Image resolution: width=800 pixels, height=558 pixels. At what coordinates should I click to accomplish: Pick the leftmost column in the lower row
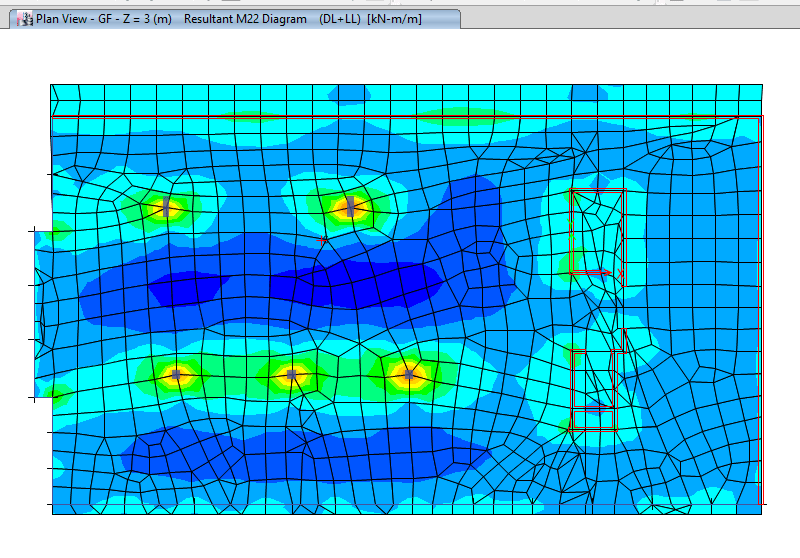176,374
